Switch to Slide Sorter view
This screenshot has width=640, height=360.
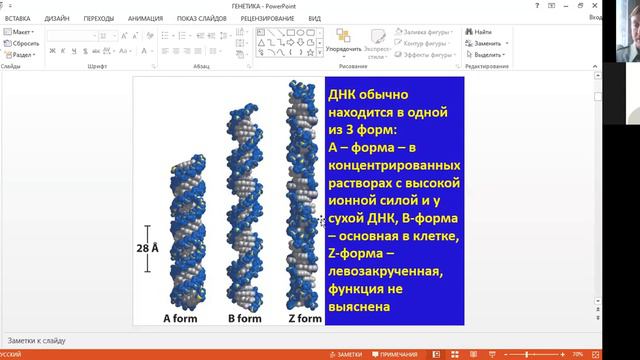[x=455, y=354]
